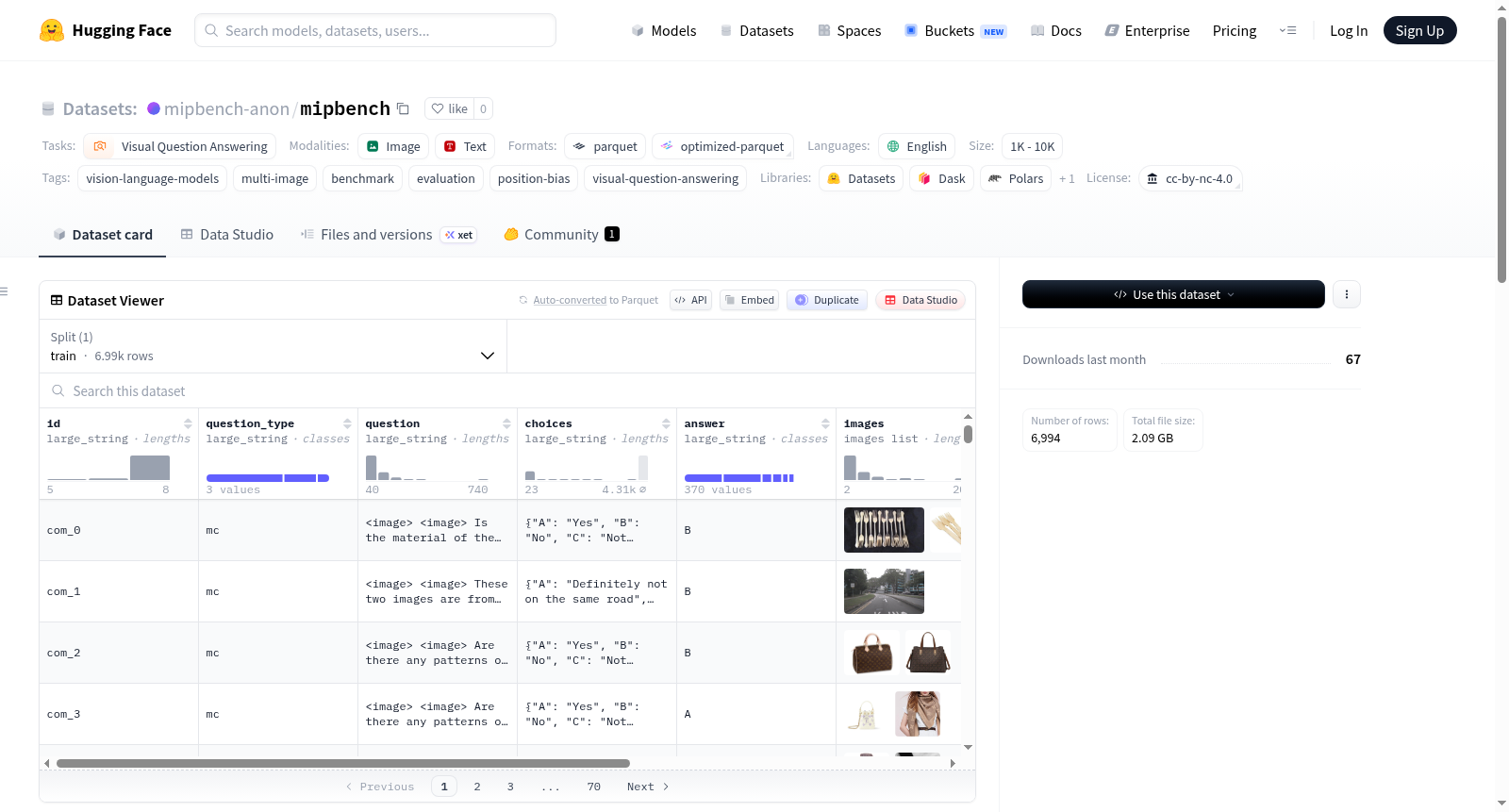Go to Buckets in the top navigation
This screenshot has height=812, width=1509.
pos(955,31)
